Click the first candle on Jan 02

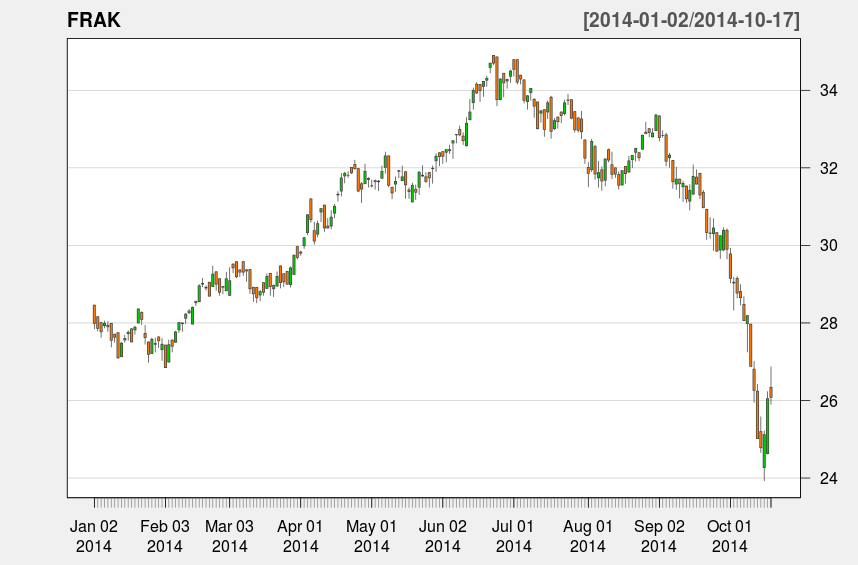coord(94,314)
